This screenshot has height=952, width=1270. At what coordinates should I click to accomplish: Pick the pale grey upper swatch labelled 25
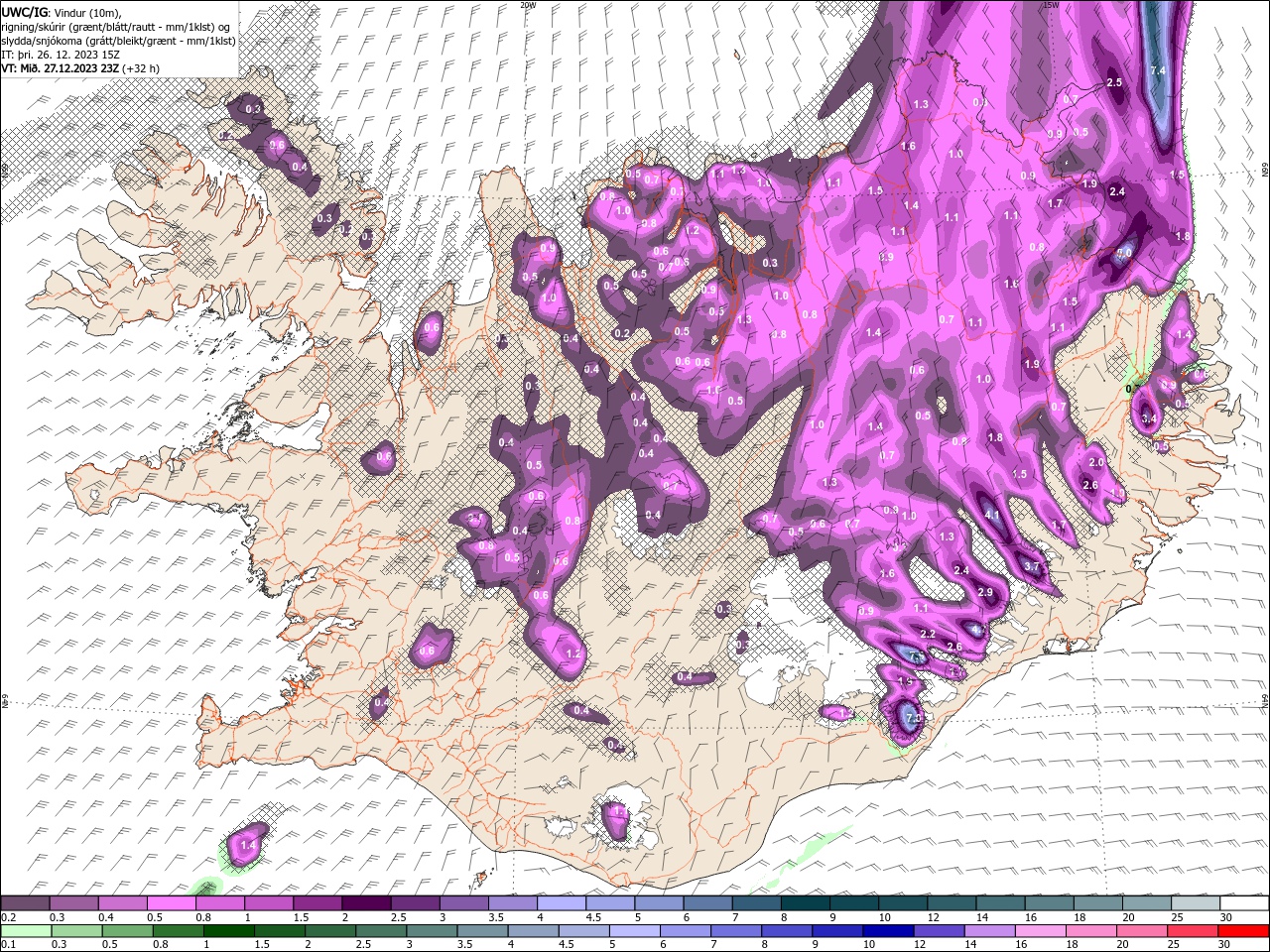click(x=1195, y=903)
